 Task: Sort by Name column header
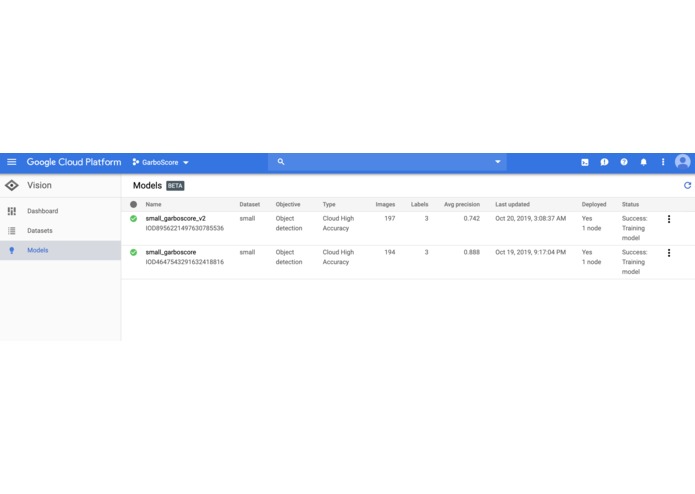click(x=153, y=204)
